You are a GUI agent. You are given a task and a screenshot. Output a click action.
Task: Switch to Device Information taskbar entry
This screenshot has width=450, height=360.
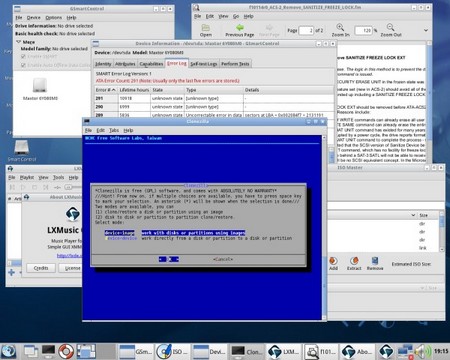[x=209, y=352]
